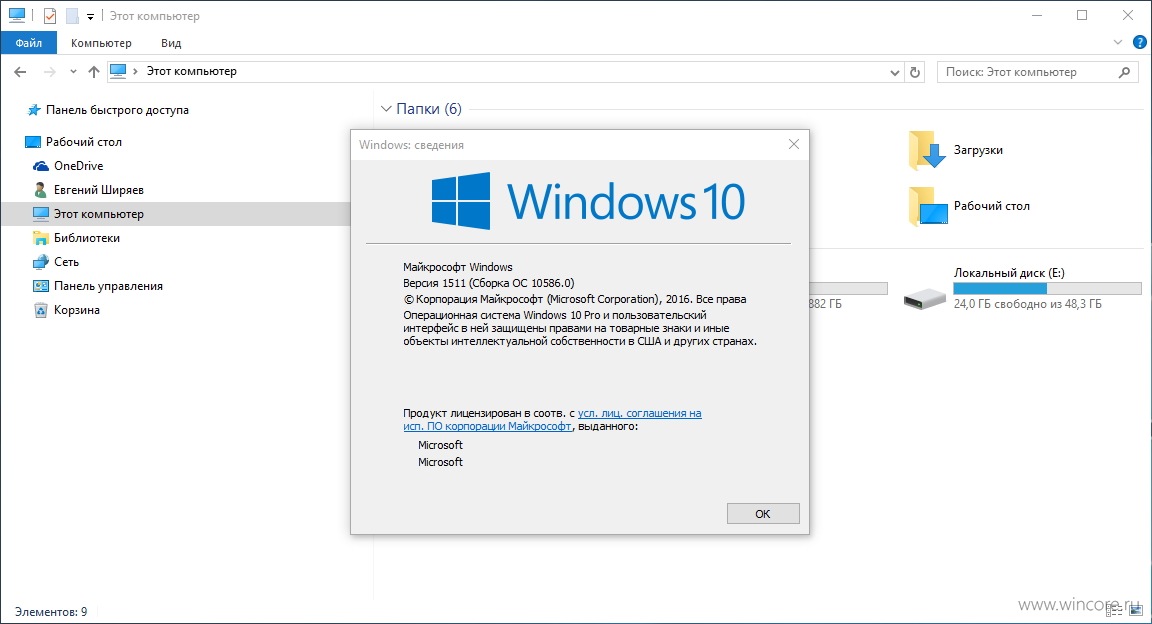Open Explorer help with the question mark
The height and width of the screenshot is (624, 1152).
(x=1140, y=43)
